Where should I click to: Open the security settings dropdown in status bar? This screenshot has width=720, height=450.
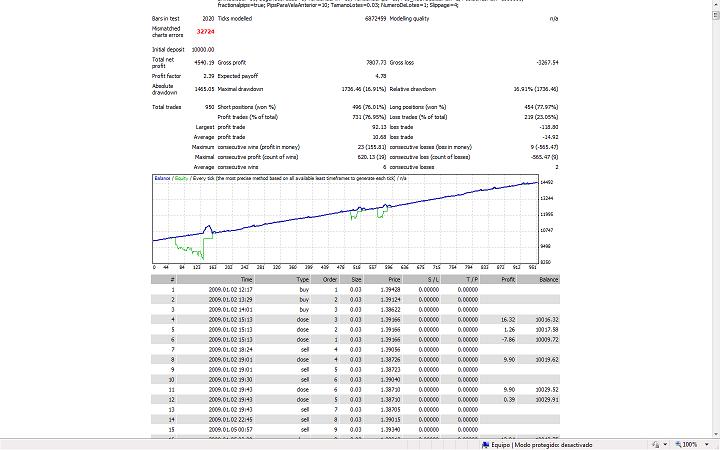click(x=664, y=443)
